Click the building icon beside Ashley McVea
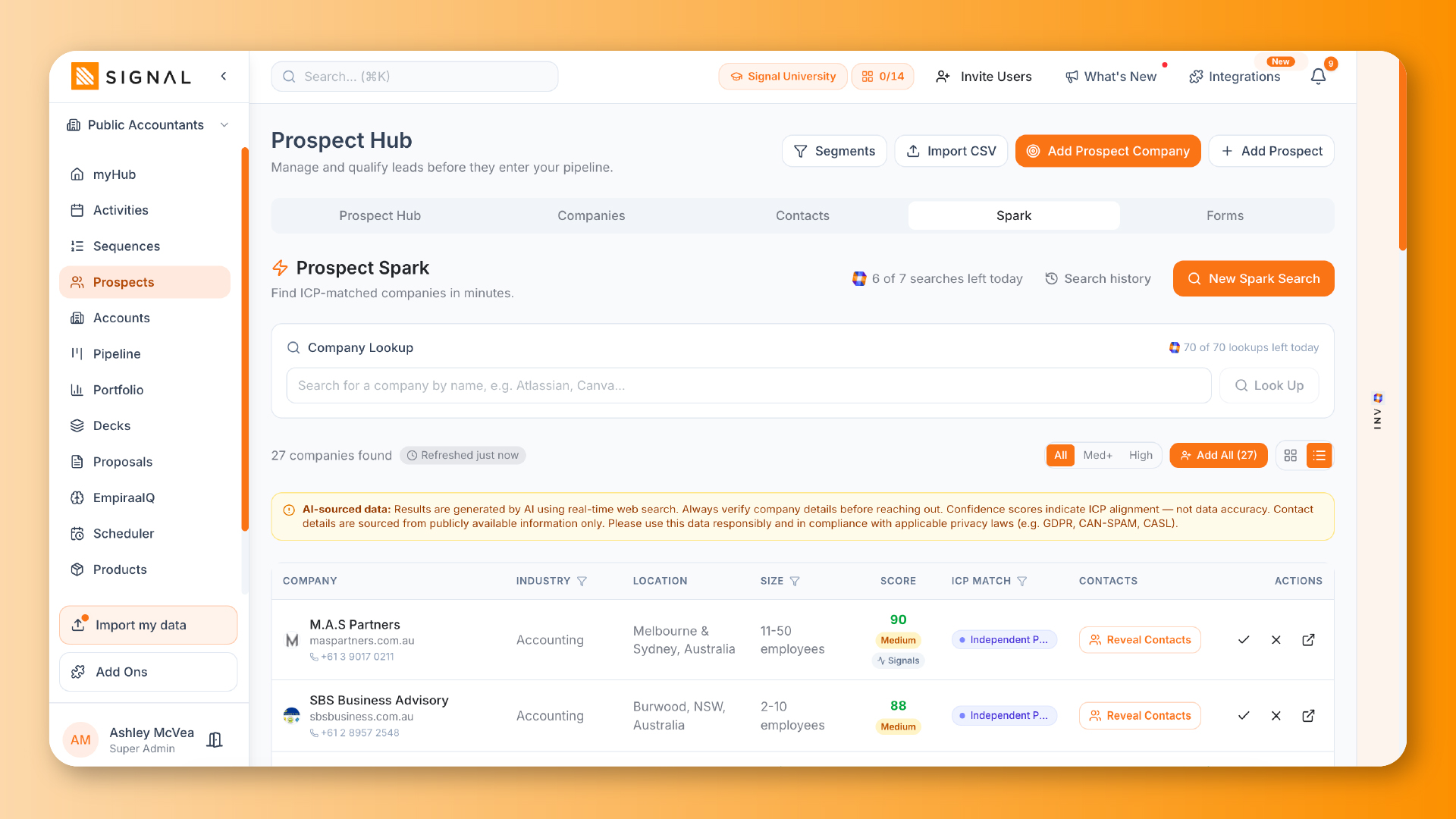Image resolution: width=1456 pixels, height=819 pixels. coord(215,740)
